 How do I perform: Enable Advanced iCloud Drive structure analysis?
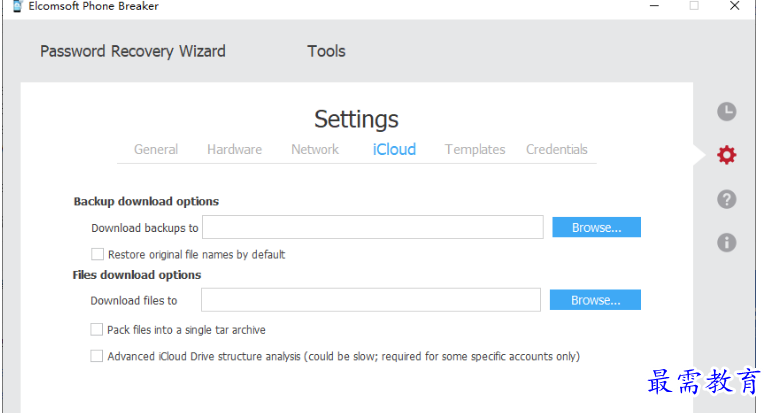point(97,356)
